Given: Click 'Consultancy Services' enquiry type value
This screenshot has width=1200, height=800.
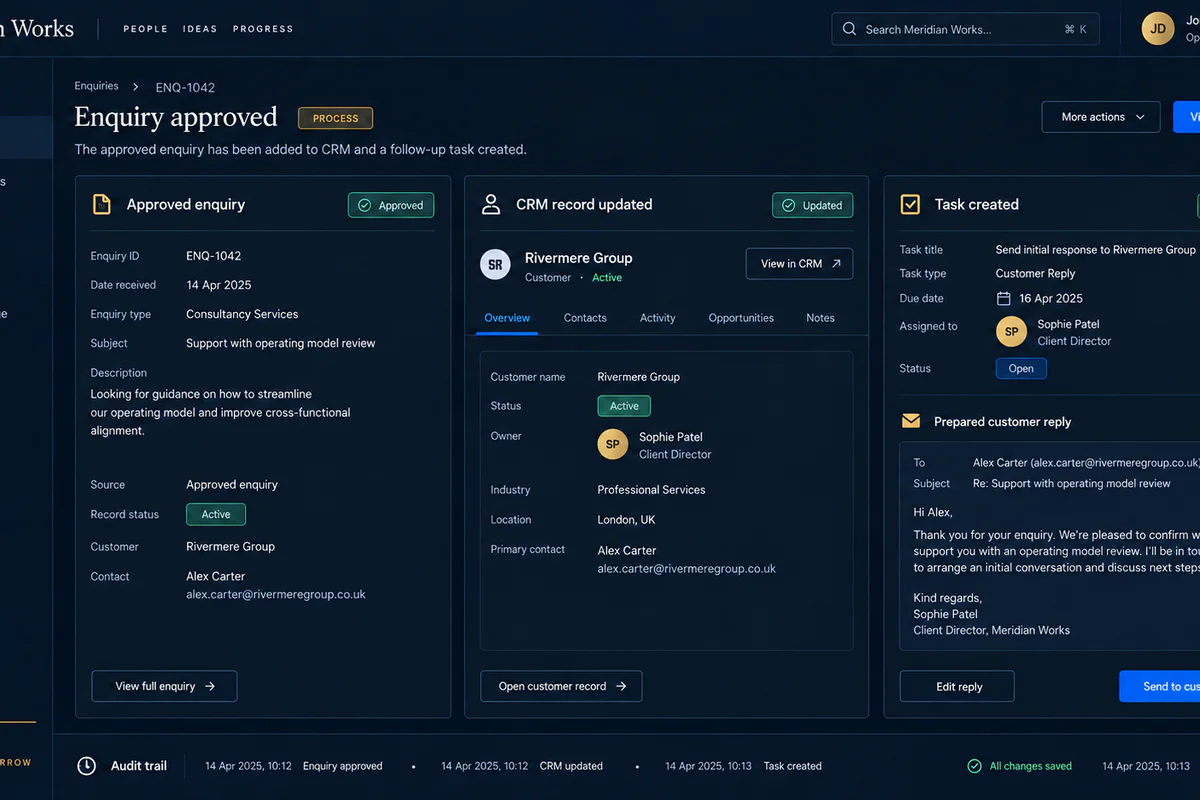Looking at the screenshot, I should click(242, 314).
